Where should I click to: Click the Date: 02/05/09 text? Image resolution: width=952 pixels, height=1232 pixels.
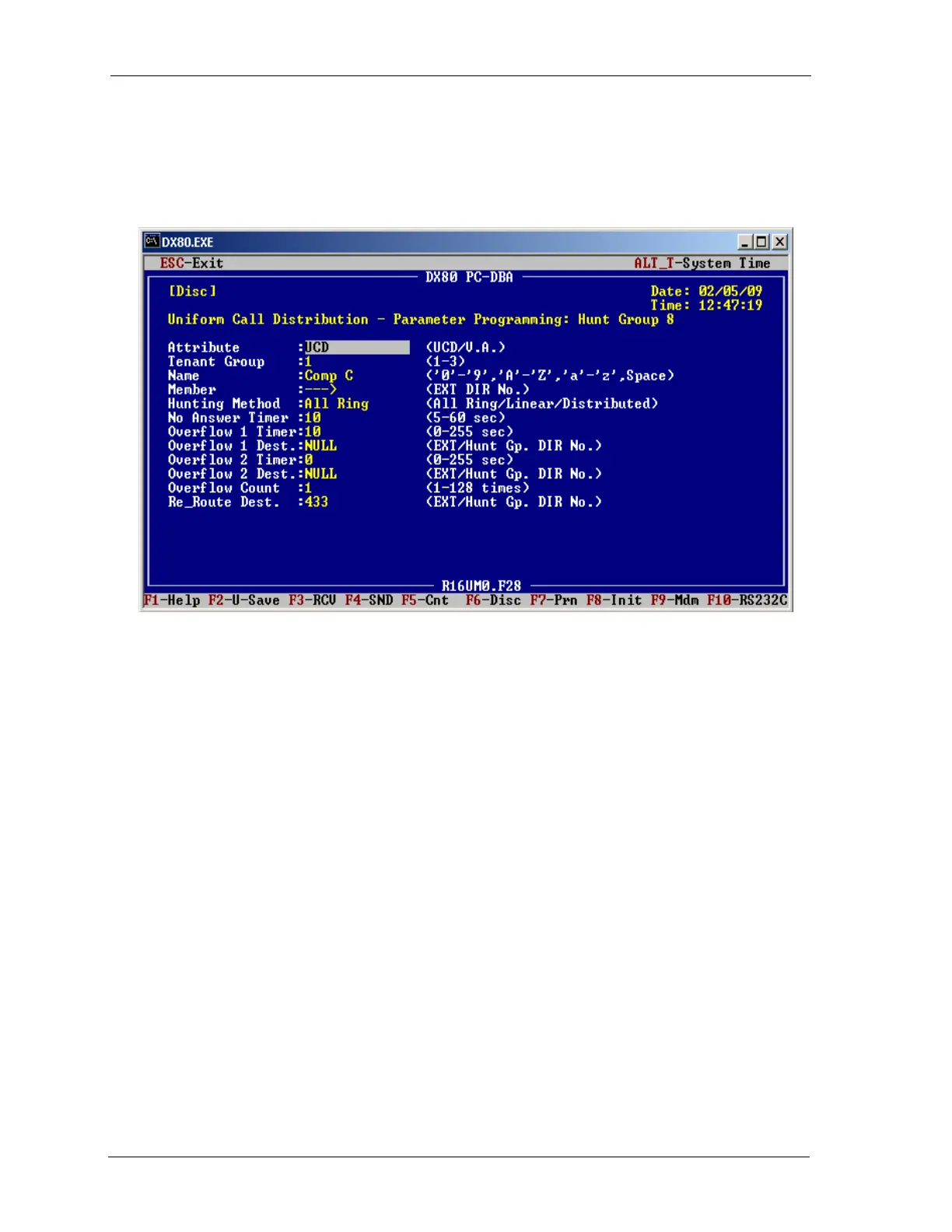[707, 291]
